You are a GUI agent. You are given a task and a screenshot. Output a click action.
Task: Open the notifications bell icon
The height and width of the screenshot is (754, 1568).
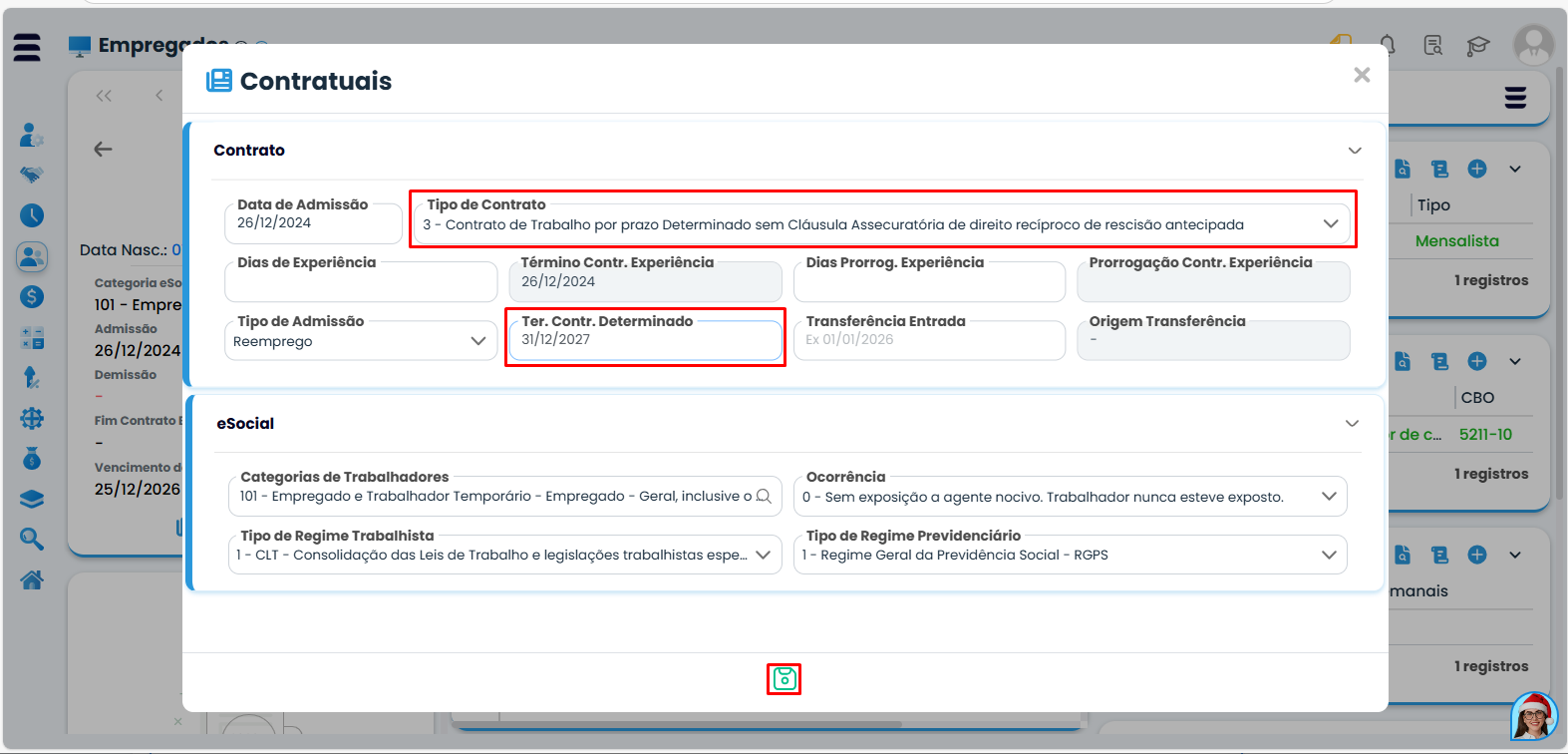click(x=1387, y=45)
